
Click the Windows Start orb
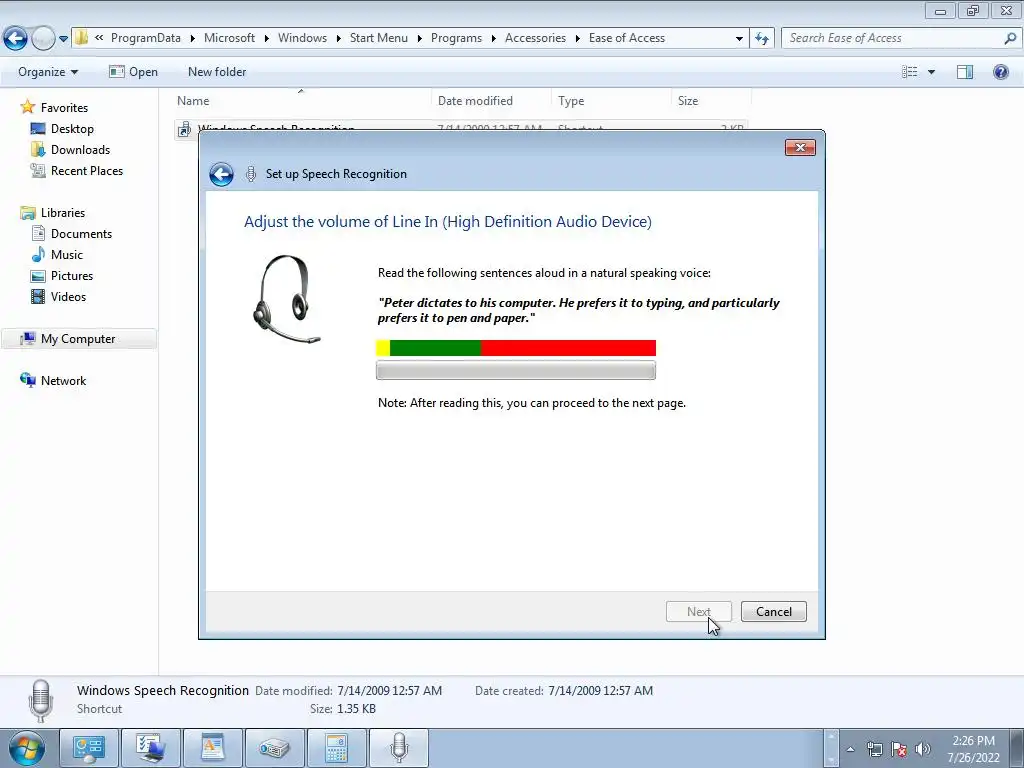pos(26,748)
